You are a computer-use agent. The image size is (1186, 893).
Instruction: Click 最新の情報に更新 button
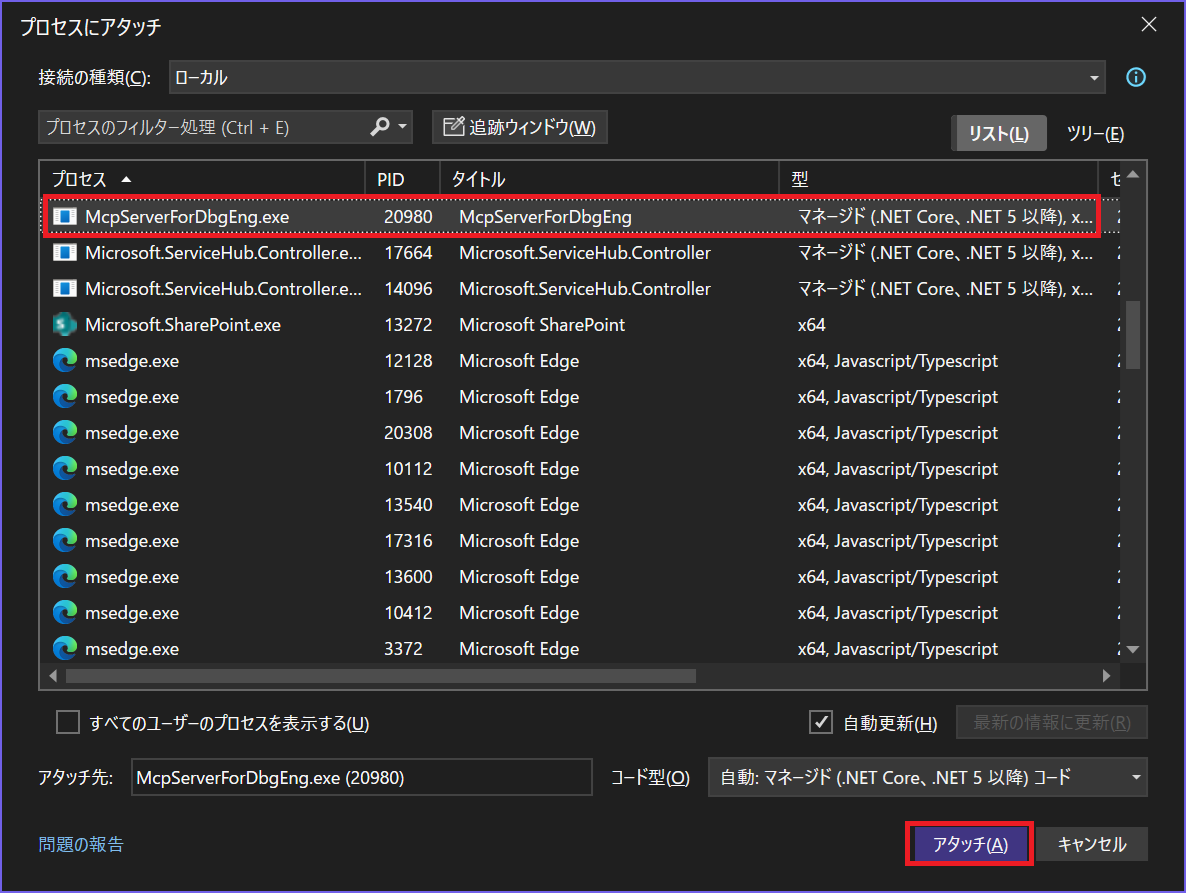tap(1051, 722)
